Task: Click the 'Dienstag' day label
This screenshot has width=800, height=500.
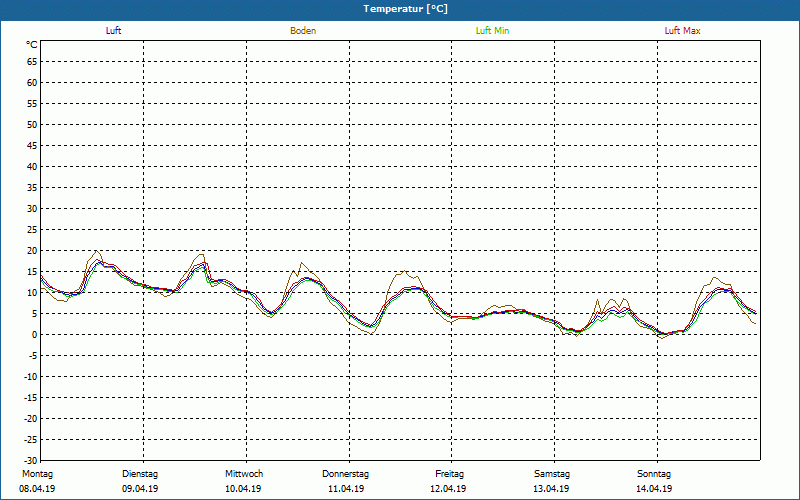Action: click(x=140, y=474)
